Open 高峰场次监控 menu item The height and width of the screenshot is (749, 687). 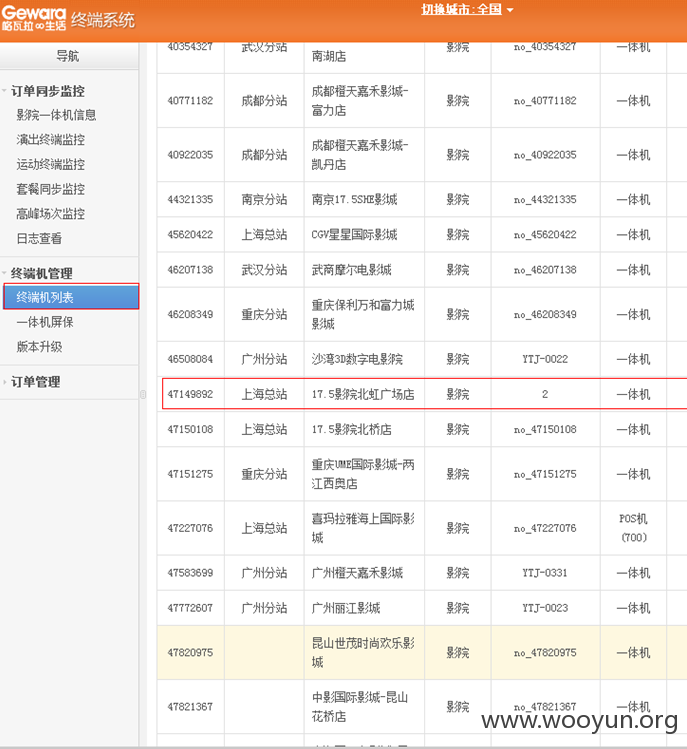pos(50,214)
